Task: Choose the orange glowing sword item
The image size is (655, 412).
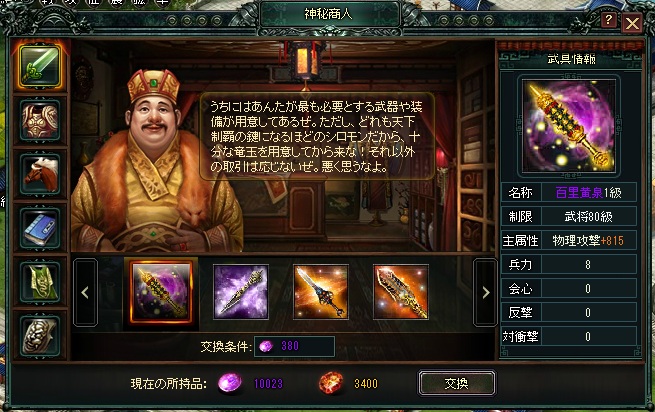Action: pyautogui.click(x=321, y=292)
